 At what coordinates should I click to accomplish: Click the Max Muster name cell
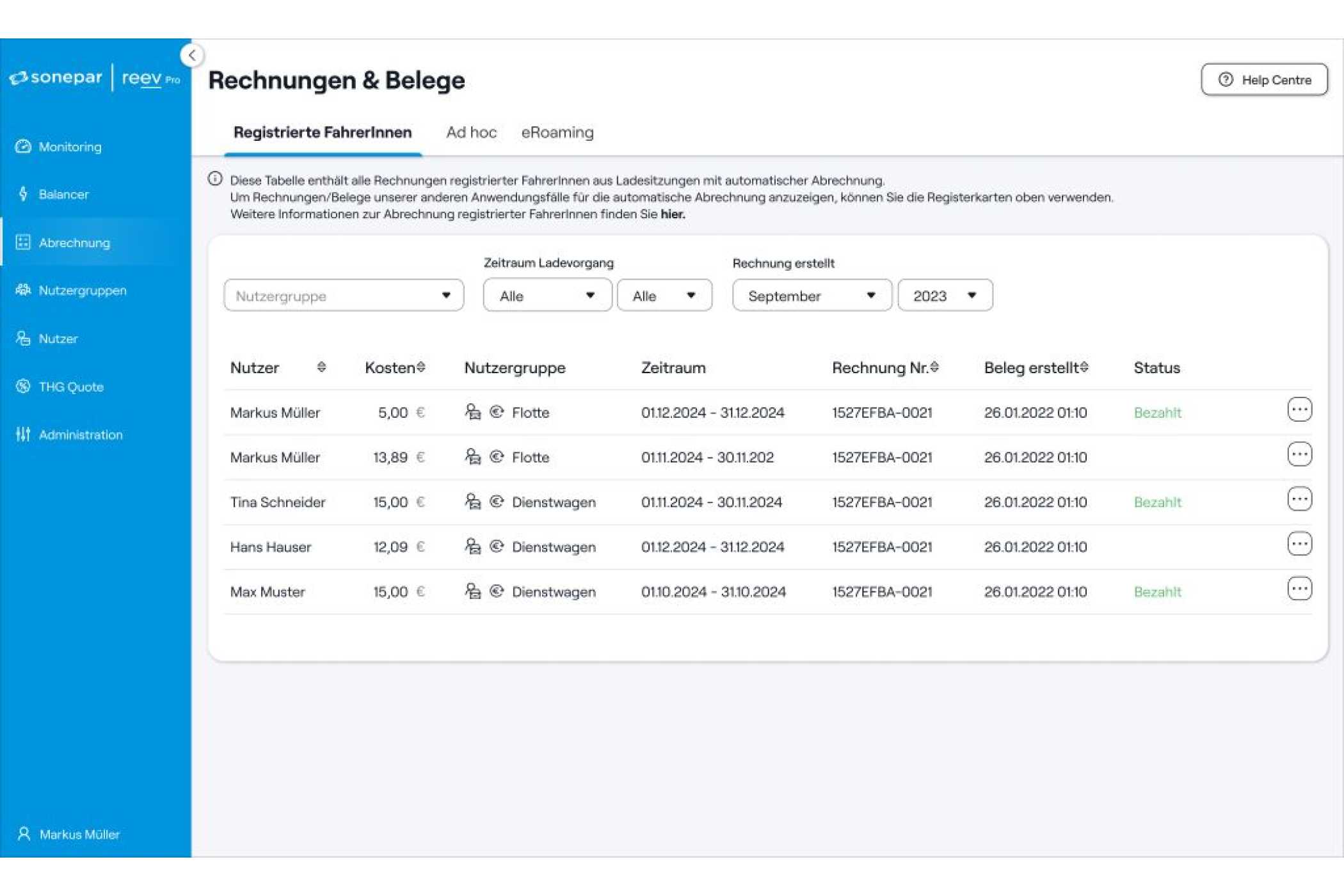(x=268, y=592)
